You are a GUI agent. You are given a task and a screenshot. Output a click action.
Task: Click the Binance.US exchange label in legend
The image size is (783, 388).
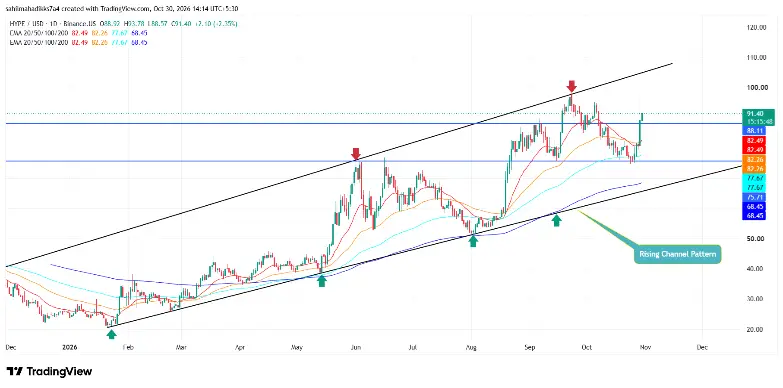point(80,24)
